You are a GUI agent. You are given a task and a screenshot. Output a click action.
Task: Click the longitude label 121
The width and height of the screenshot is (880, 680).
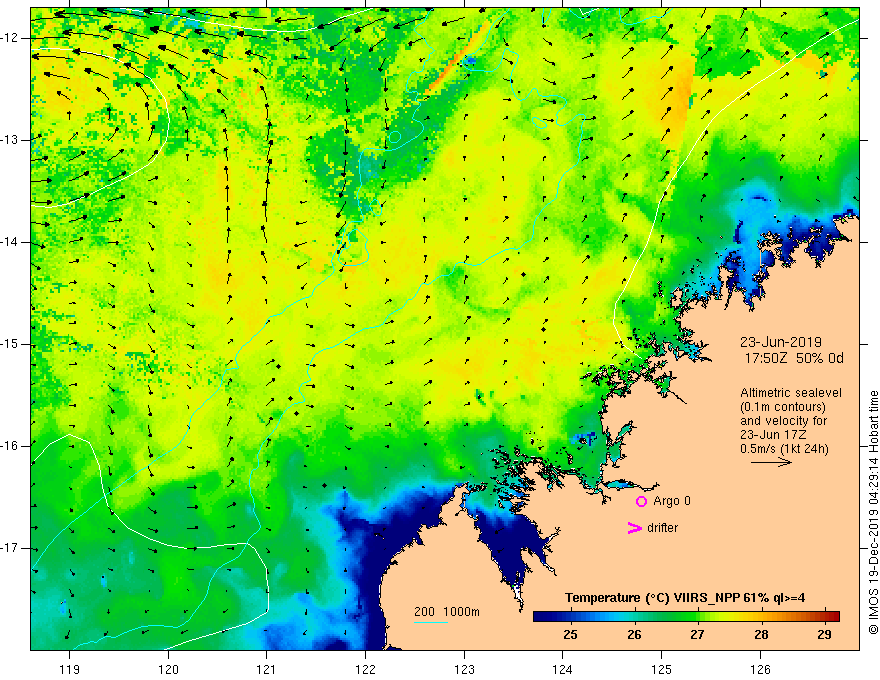coord(267,669)
